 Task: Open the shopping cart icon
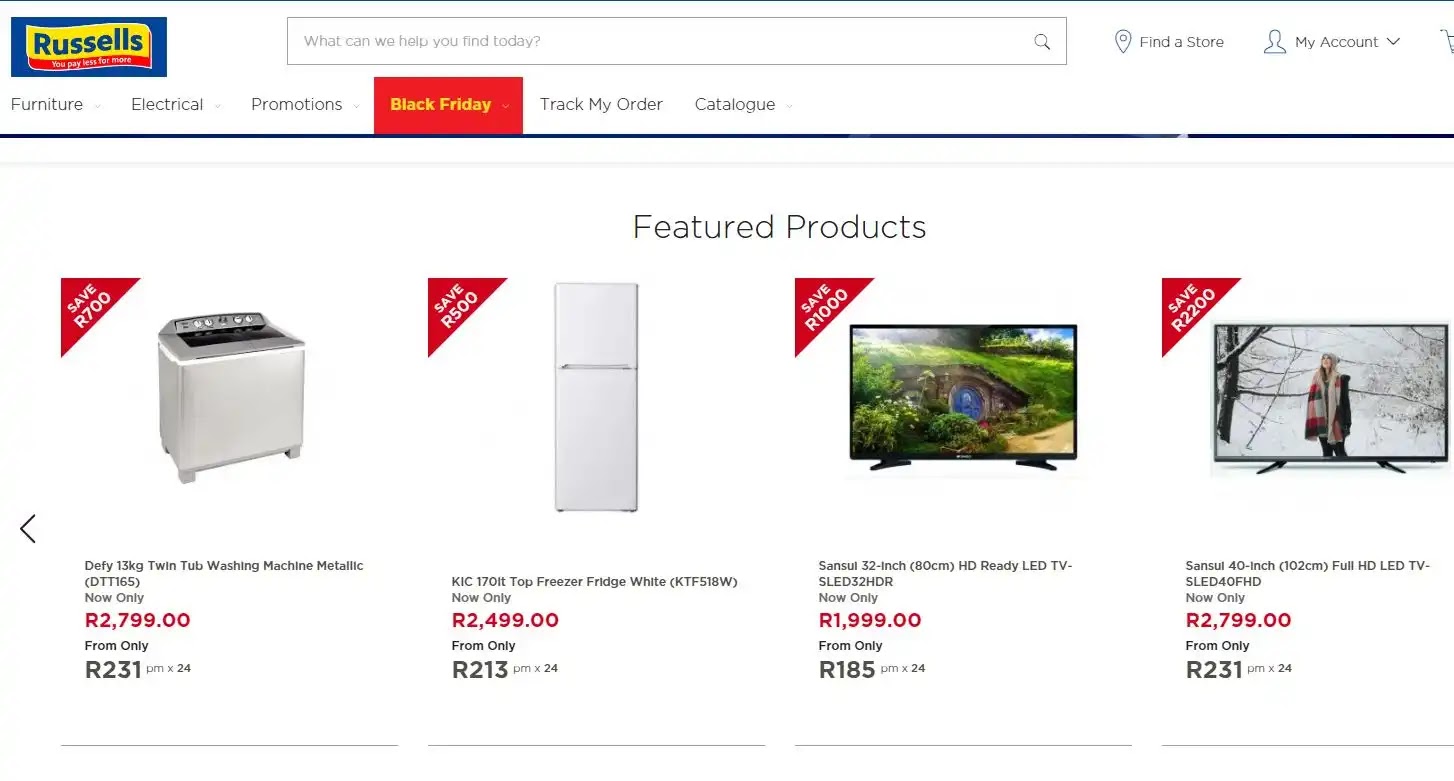[x=1447, y=41]
